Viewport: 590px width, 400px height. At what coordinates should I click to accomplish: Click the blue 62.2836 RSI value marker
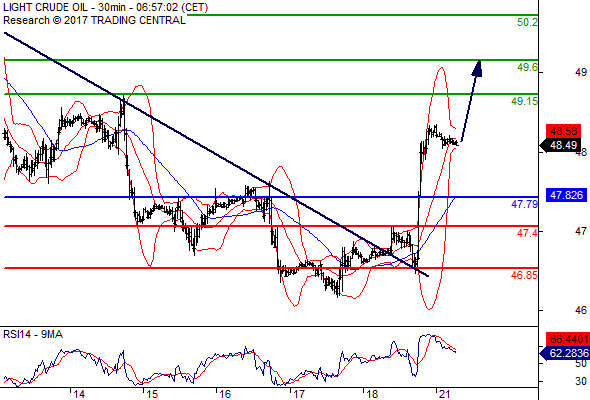tap(564, 353)
